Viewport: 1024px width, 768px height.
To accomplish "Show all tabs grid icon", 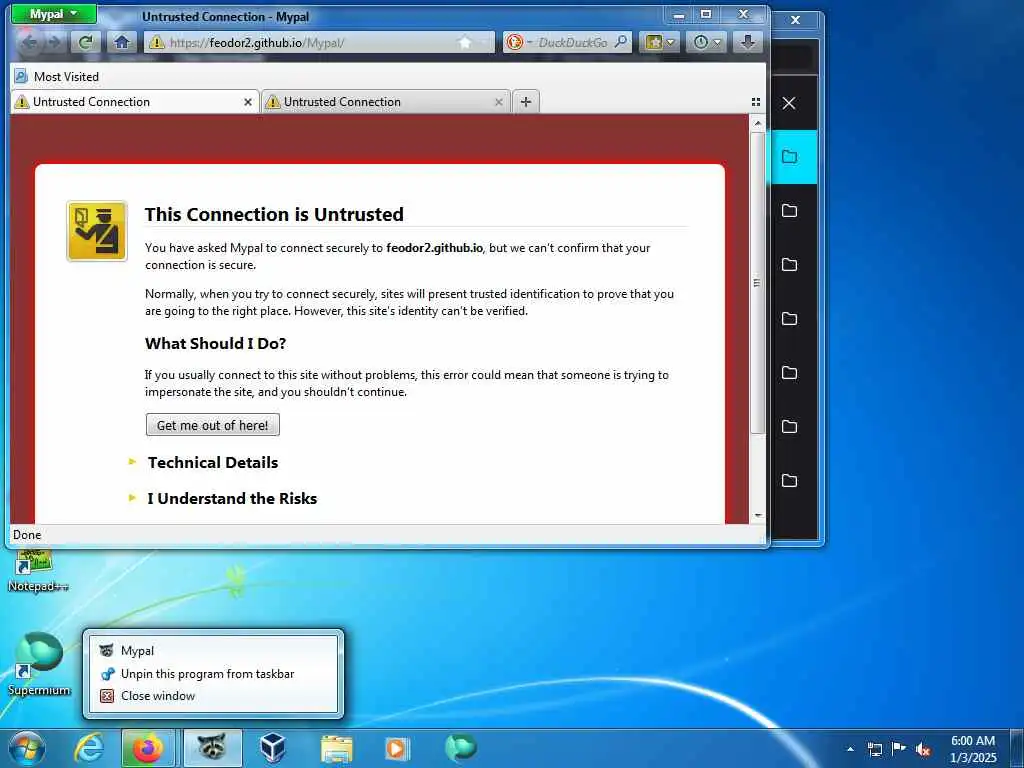I will [756, 102].
